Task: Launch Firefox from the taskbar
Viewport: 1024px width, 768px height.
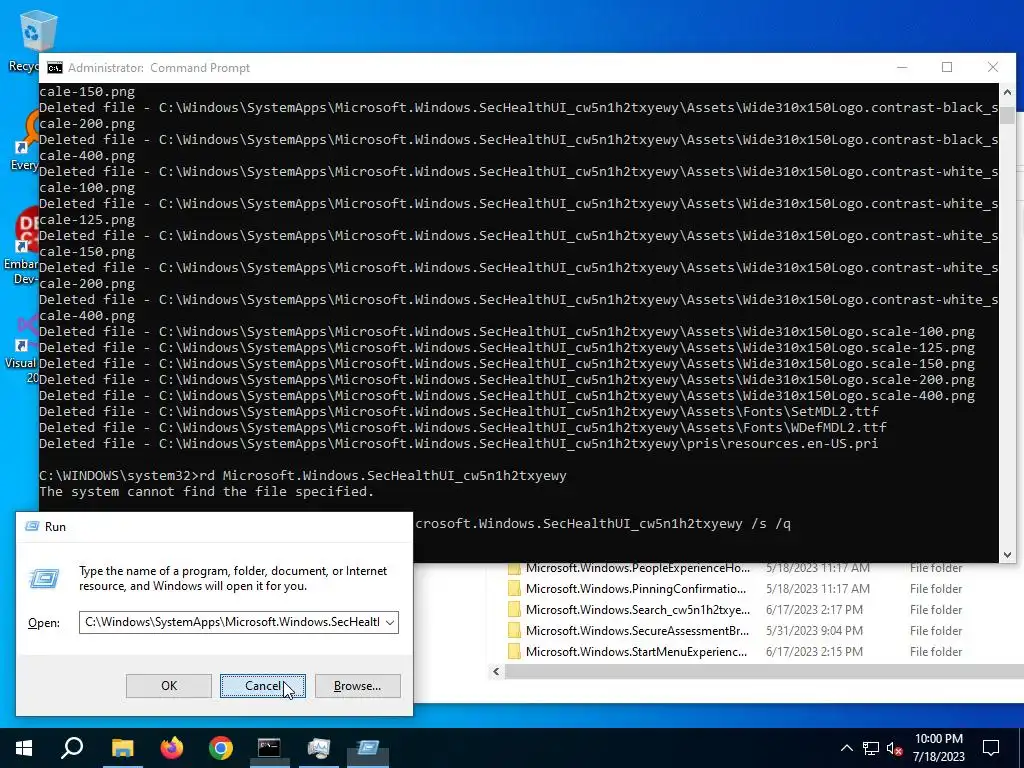Action: 172,748
